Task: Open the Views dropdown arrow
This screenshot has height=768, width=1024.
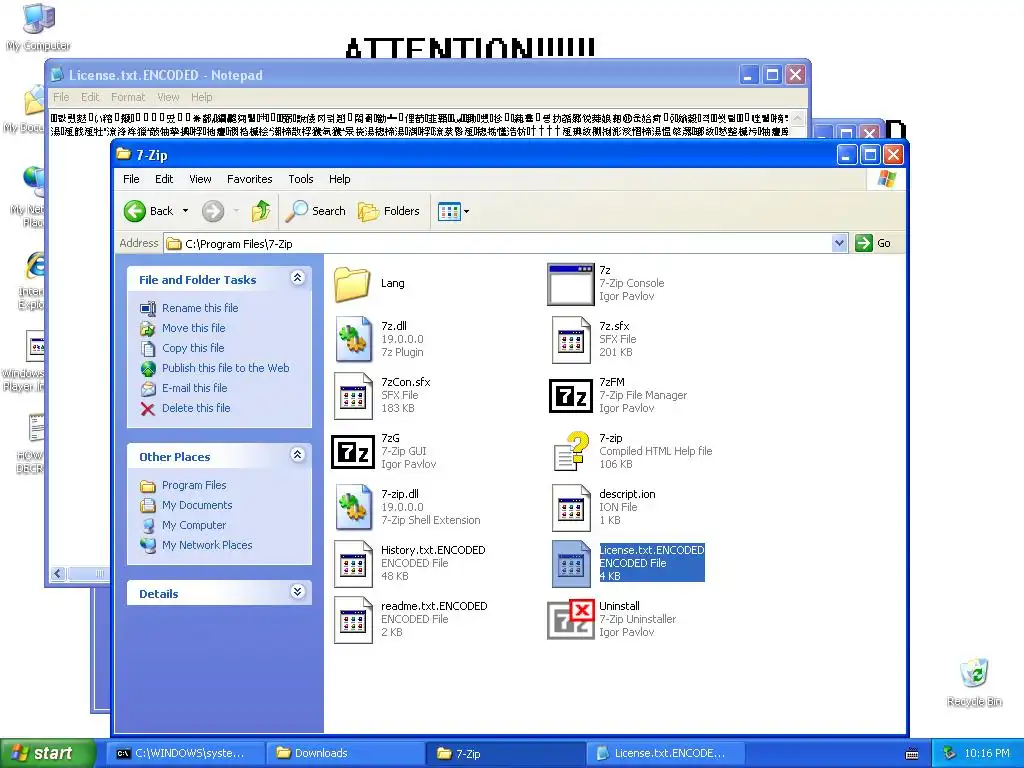Action: (x=466, y=212)
